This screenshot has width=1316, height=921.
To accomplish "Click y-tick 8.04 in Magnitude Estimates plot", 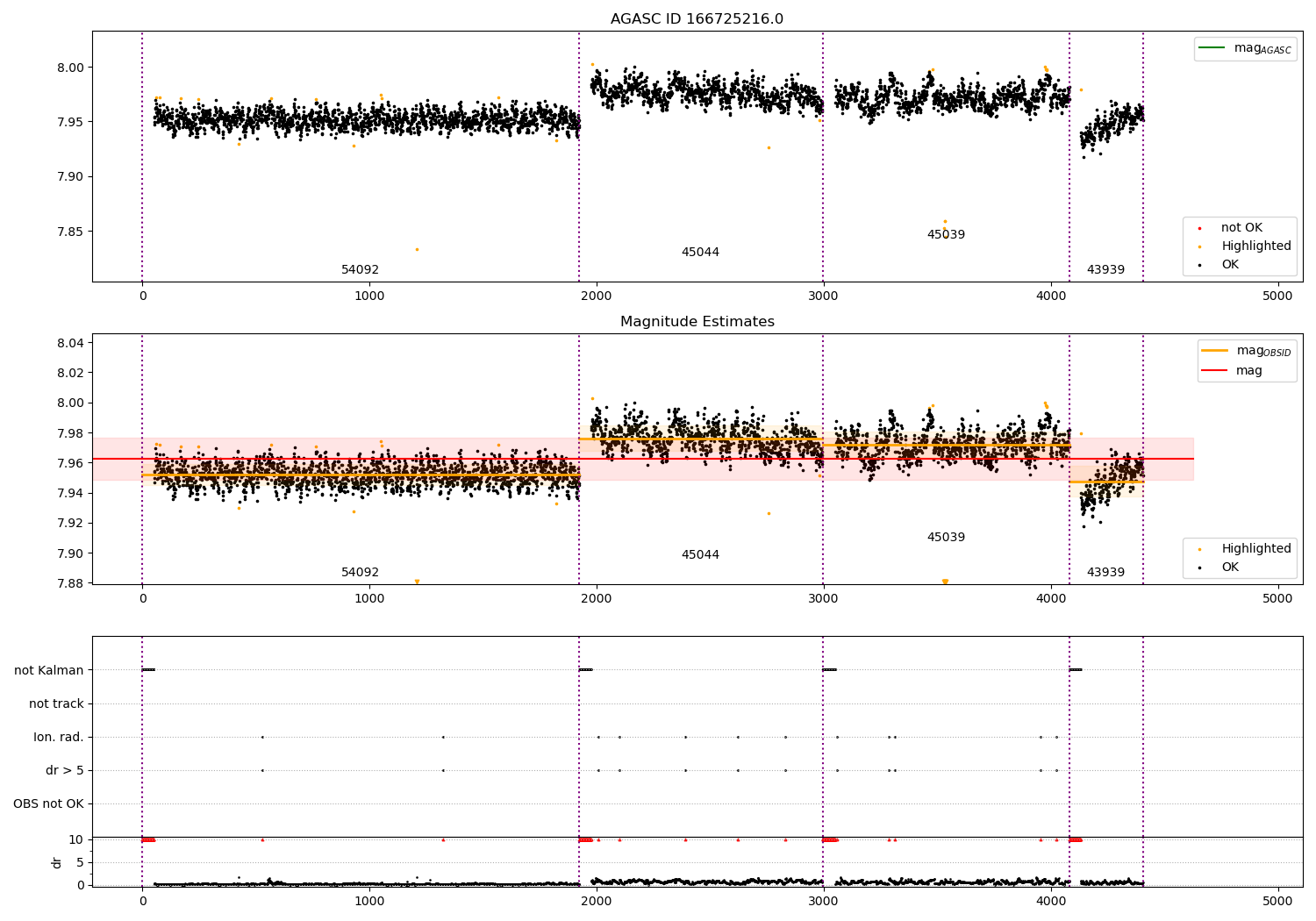I will [70, 343].
